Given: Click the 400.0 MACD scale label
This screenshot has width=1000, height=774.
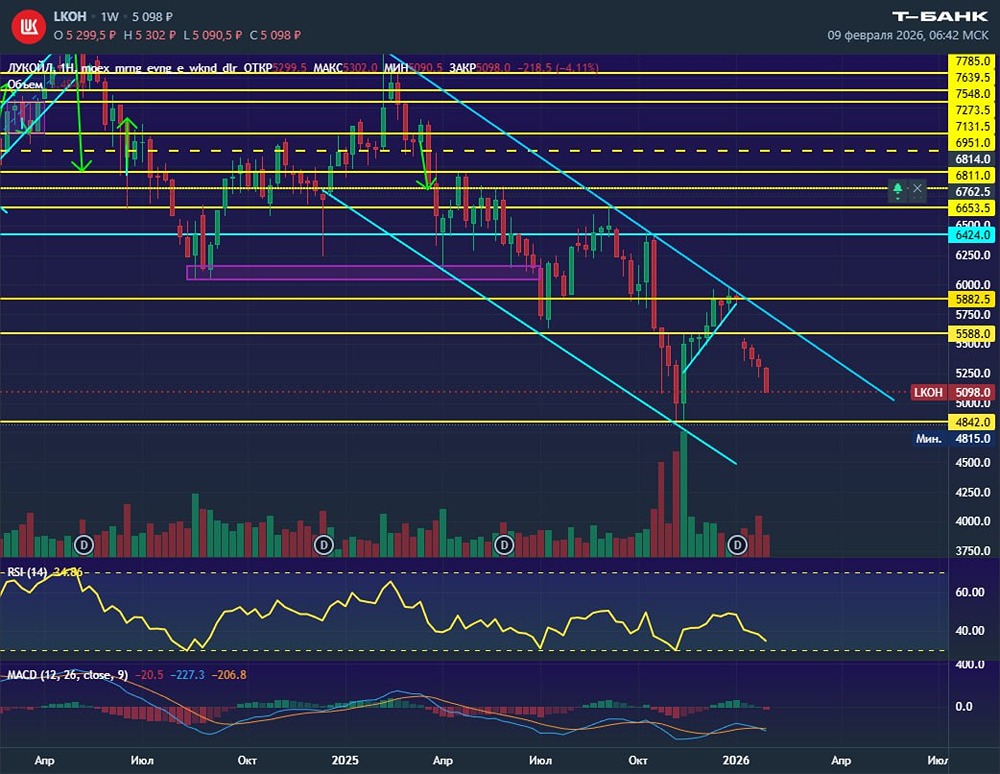Looking at the screenshot, I should [970, 664].
